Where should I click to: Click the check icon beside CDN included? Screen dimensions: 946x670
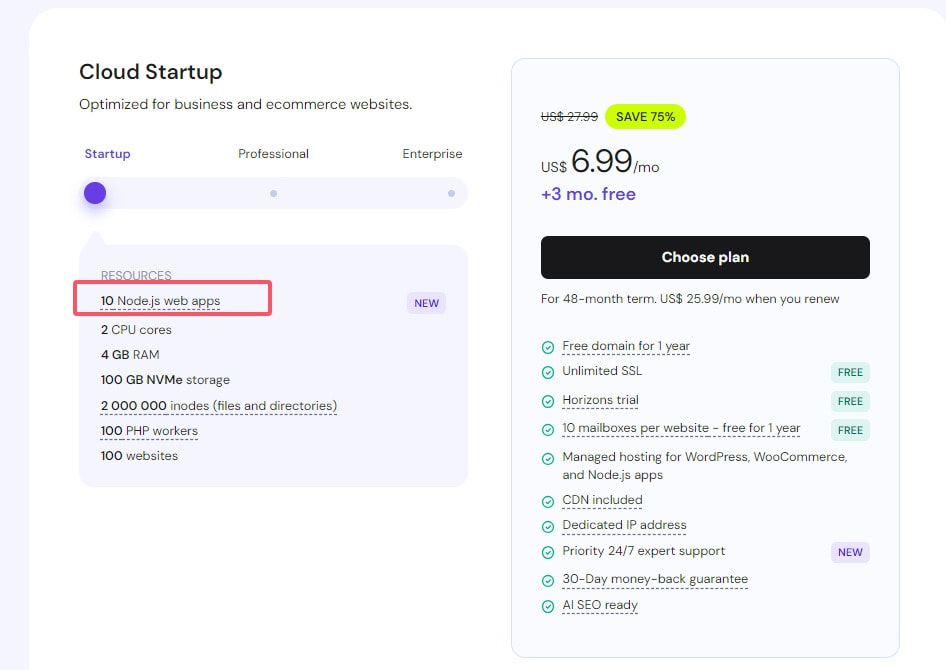(x=548, y=501)
